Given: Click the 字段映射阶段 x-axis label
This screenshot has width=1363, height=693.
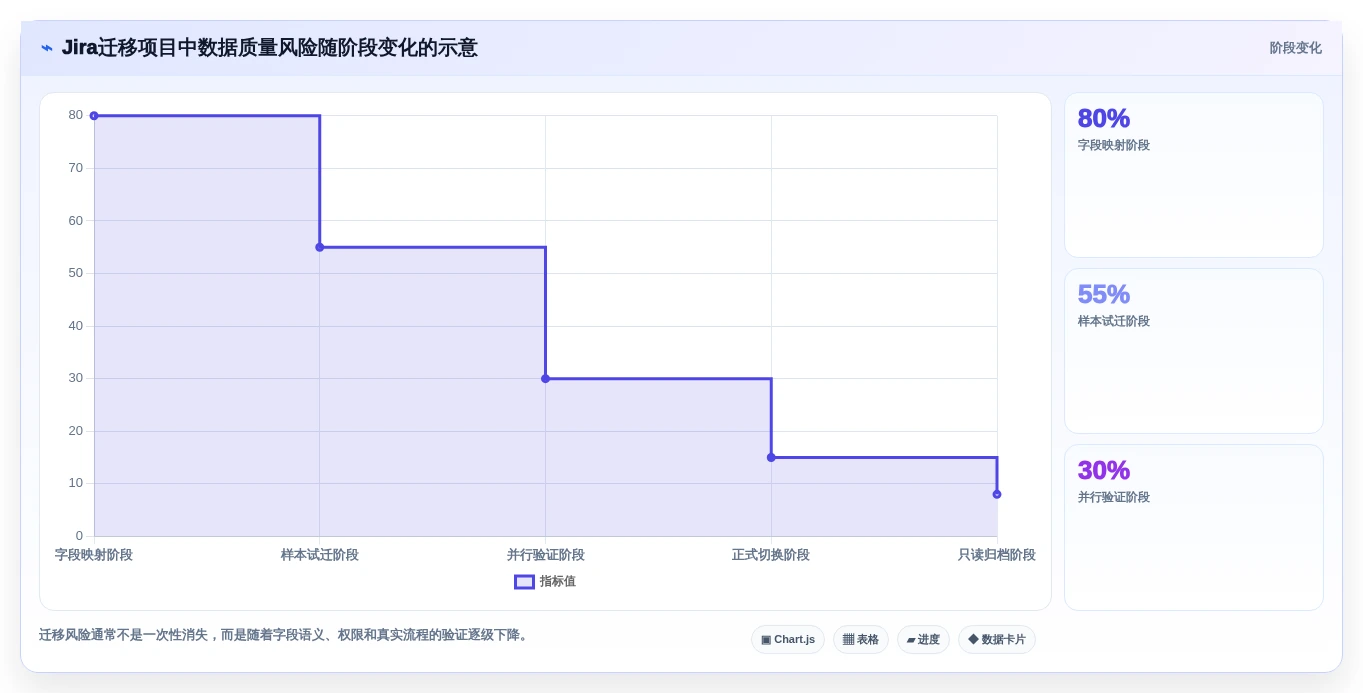Looking at the screenshot, I should click(94, 555).
